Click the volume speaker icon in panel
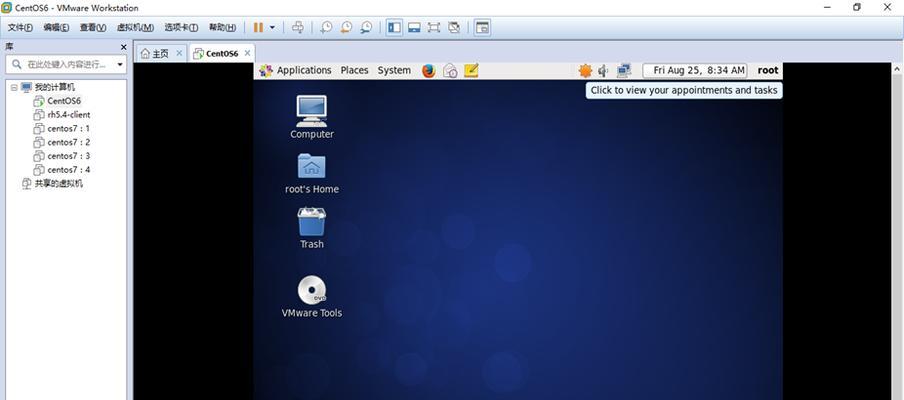The height and width of the screenshot is (400, 904). coord(603,70)
